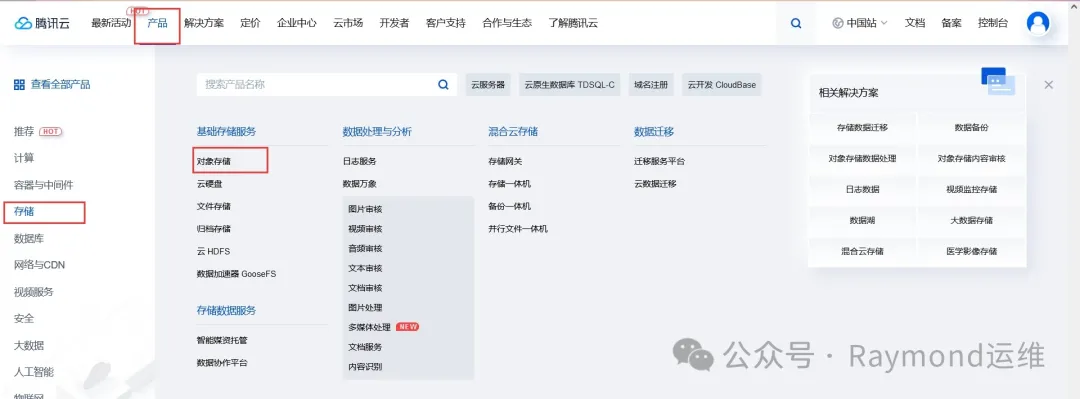
Task: Open the 迁移服务平台 link
Action: [x=660, y=161]
